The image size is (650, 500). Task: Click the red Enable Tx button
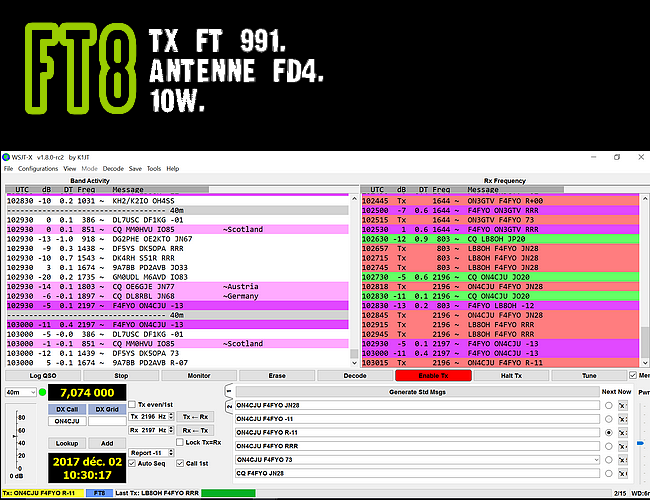[433, 376]
